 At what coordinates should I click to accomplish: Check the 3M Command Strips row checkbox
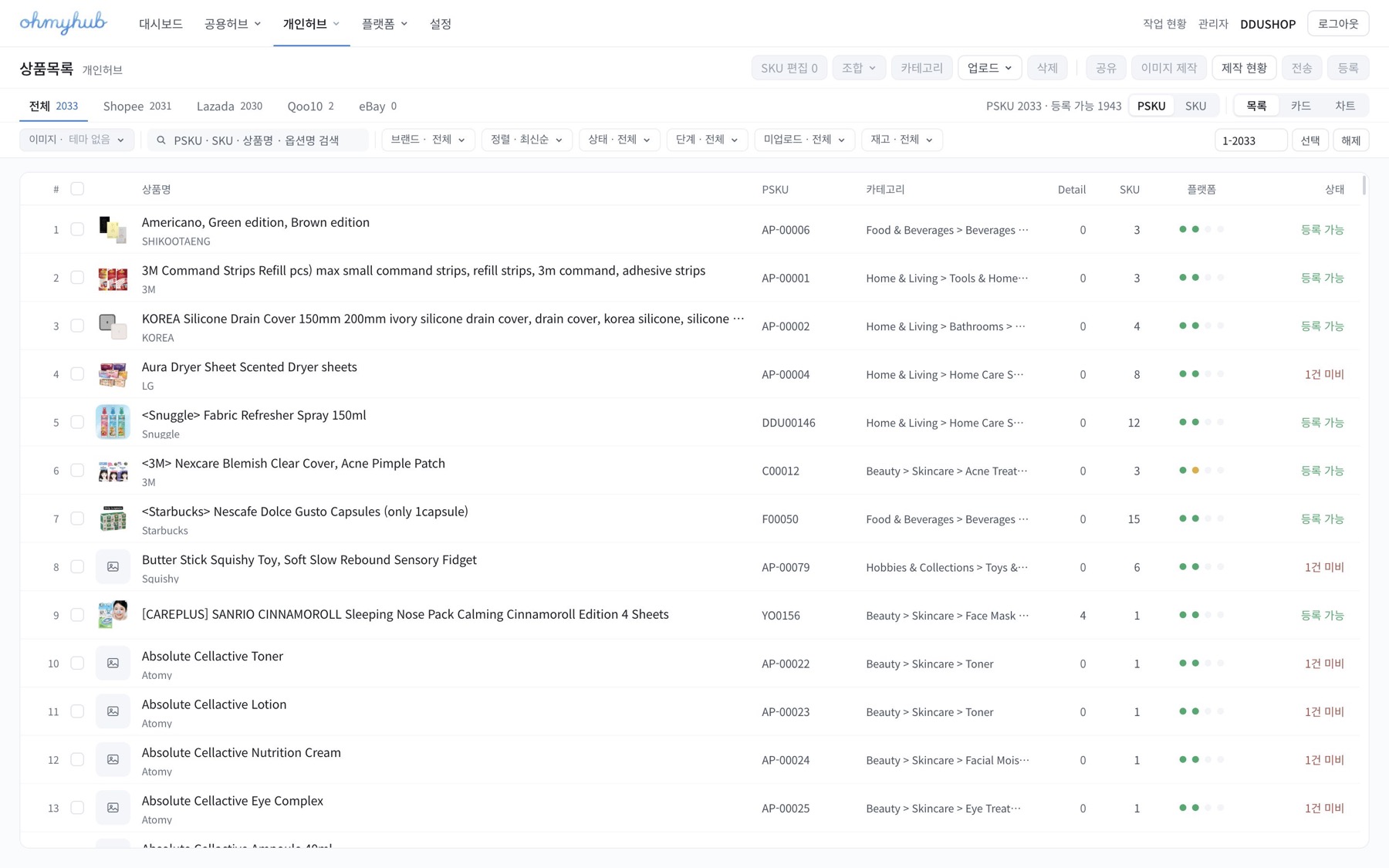pyautogui.click(x=77, y=278)
